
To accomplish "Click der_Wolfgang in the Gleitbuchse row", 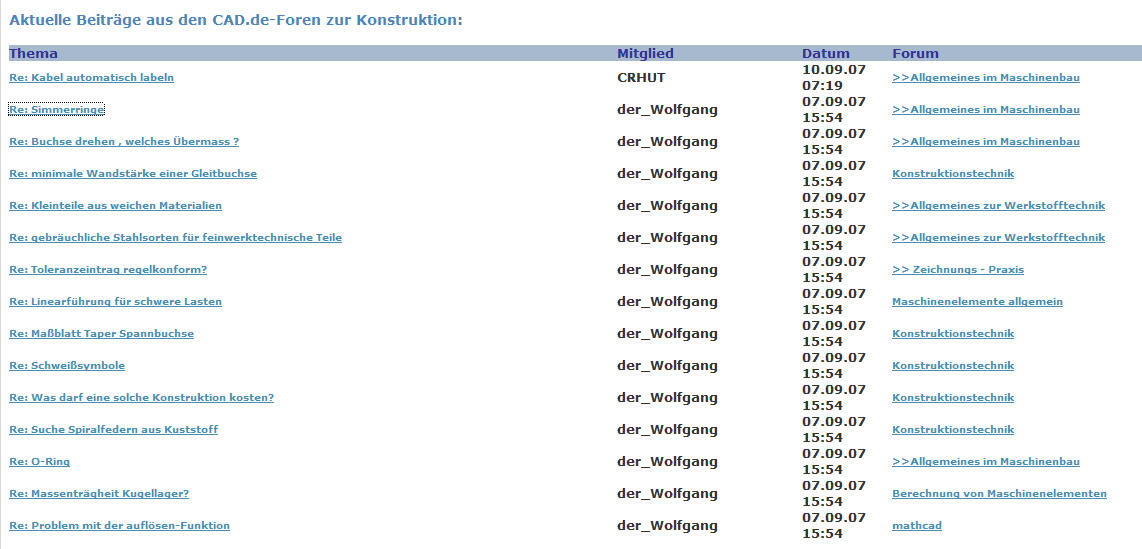I will (667, 174).
